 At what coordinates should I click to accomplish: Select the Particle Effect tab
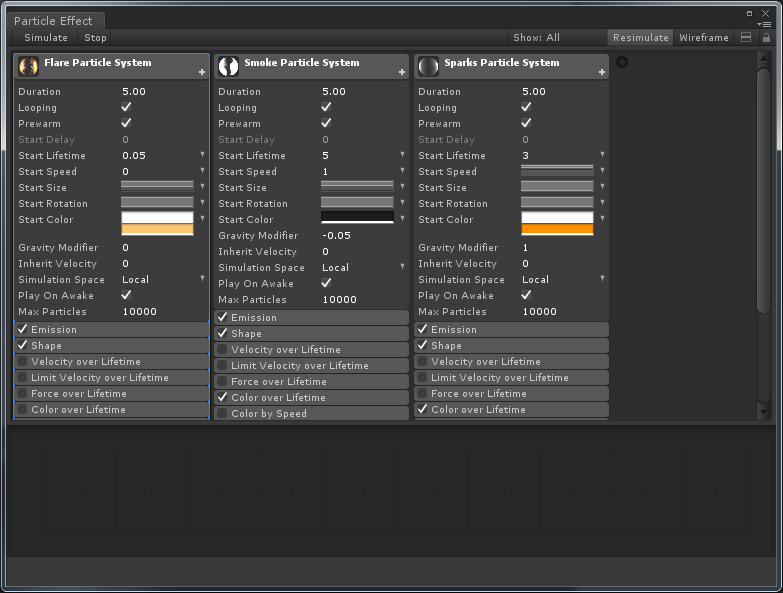tap(55, 21)
